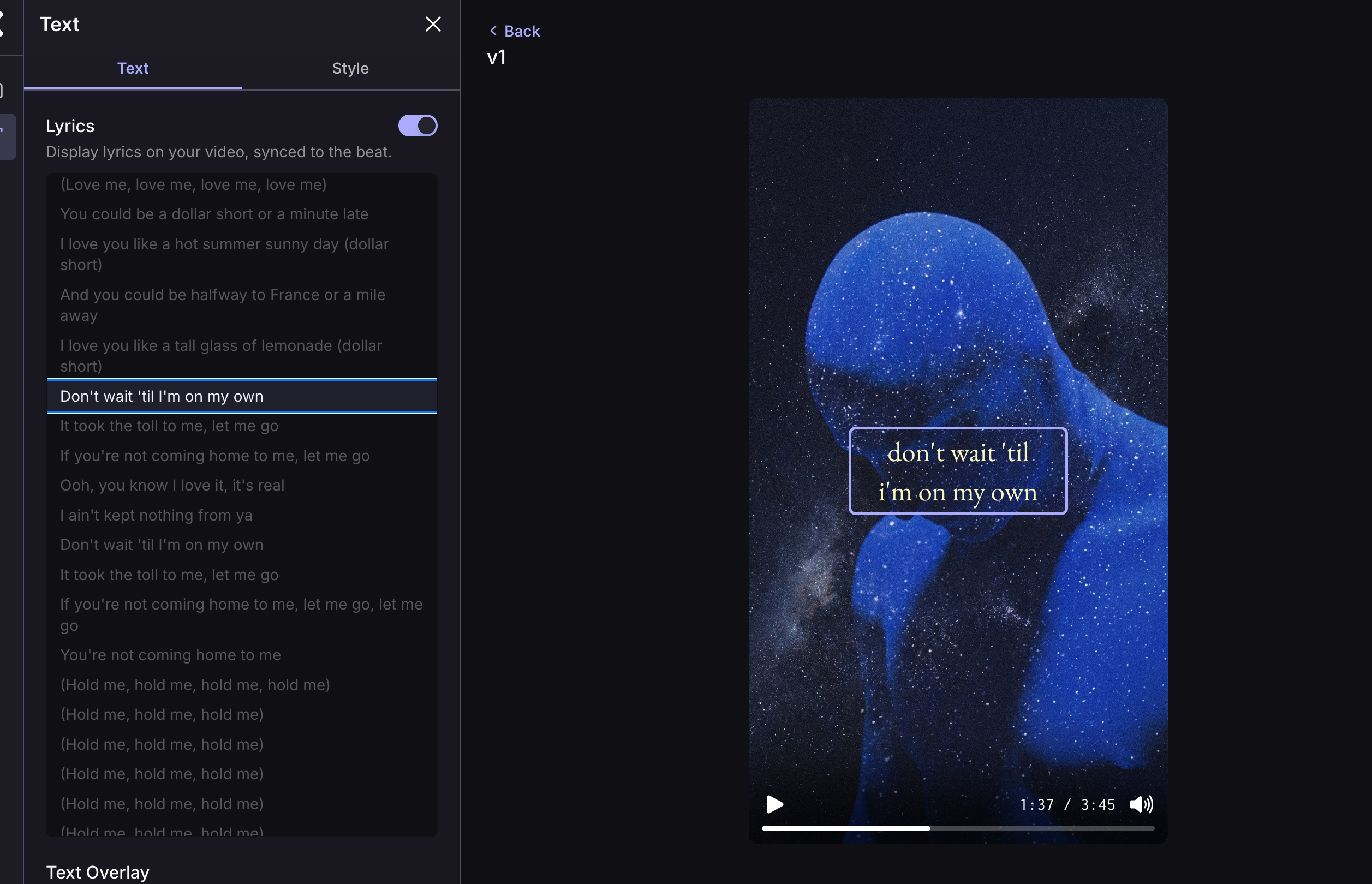Viewport: 1372px width, 884px height.
Task: Click the Back chevron arrow
Action: coord(494,31)
